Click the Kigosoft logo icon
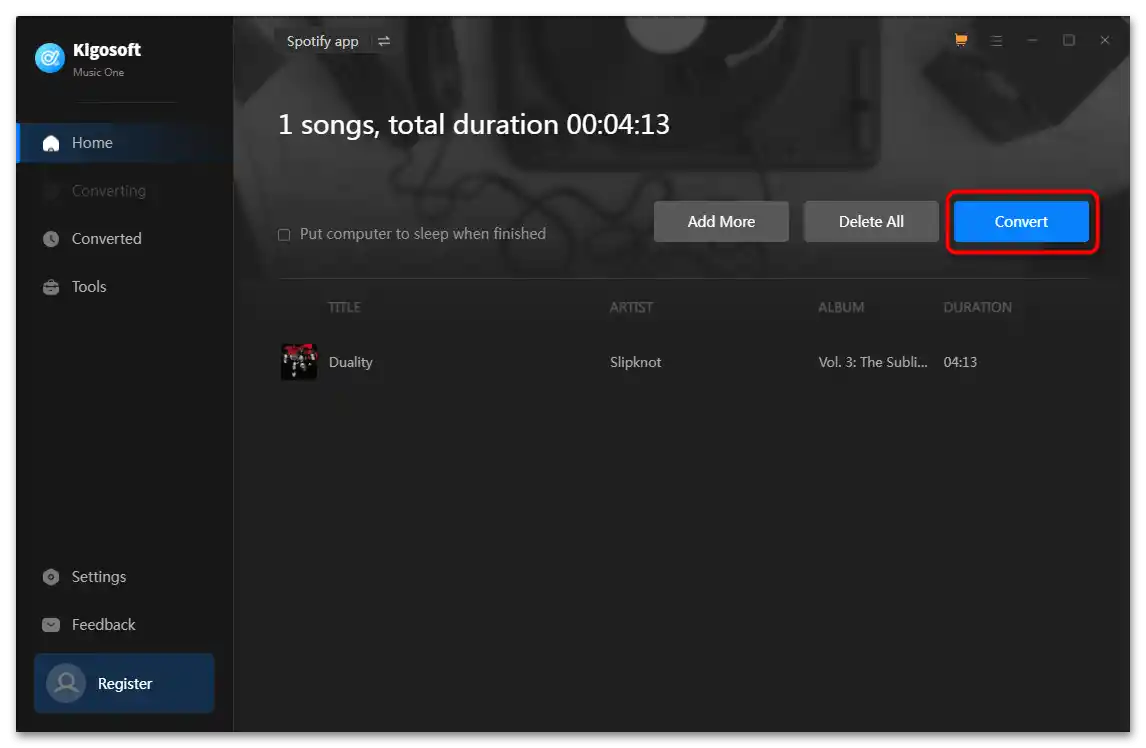This screenshot has height=748, width=1146. pyautogui.click(x=50, y=58)
